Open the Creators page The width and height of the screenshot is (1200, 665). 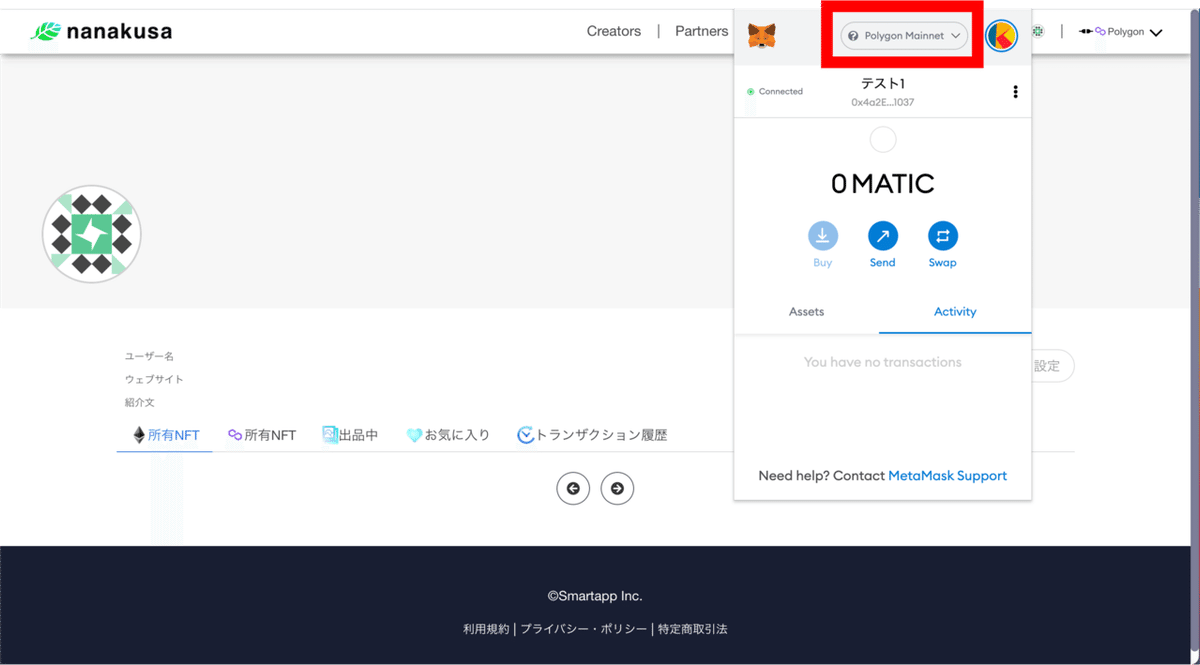613,31
